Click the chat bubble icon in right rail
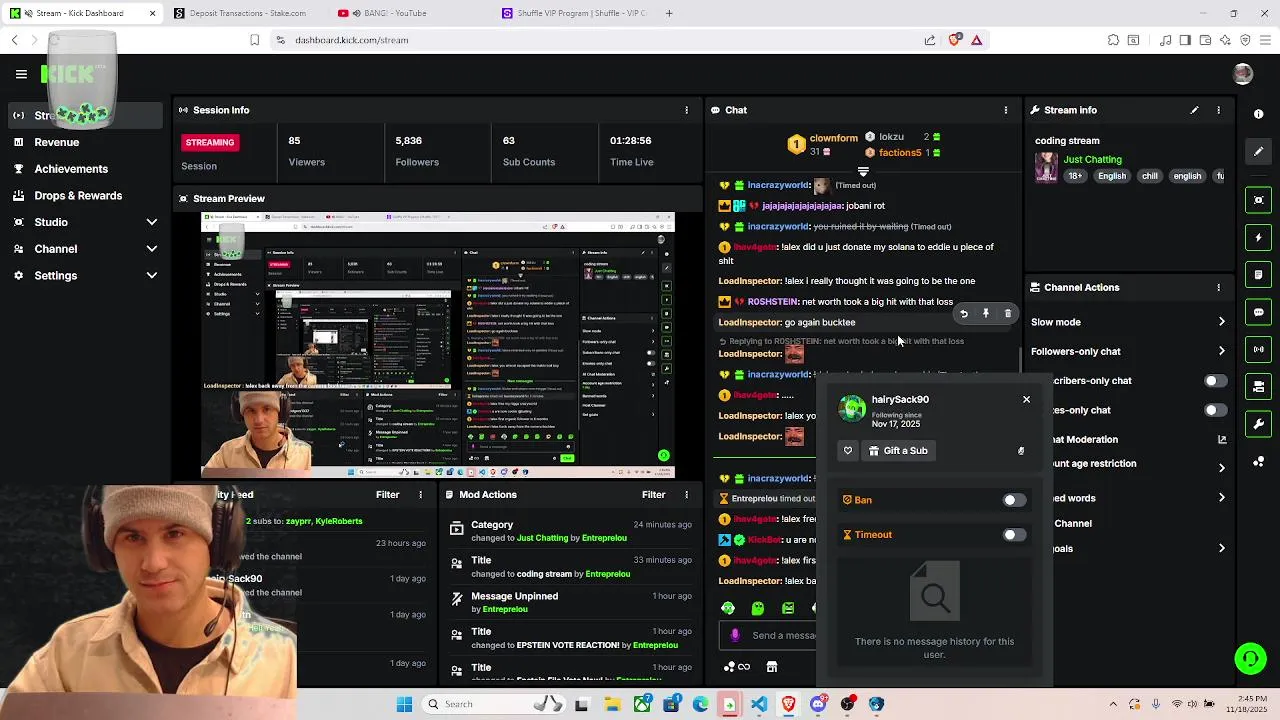Image resolution: width=1280 pixels, height=720 pixels. tap(1259, 312)
